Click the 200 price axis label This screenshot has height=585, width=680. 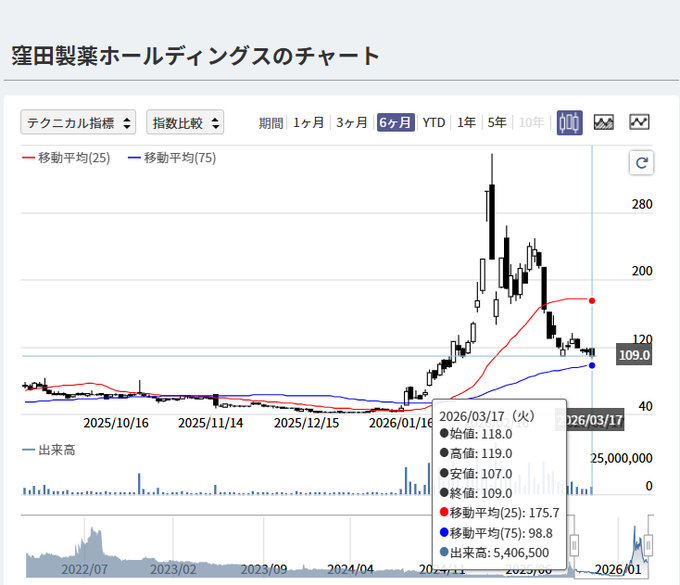(x=642, y=271)
